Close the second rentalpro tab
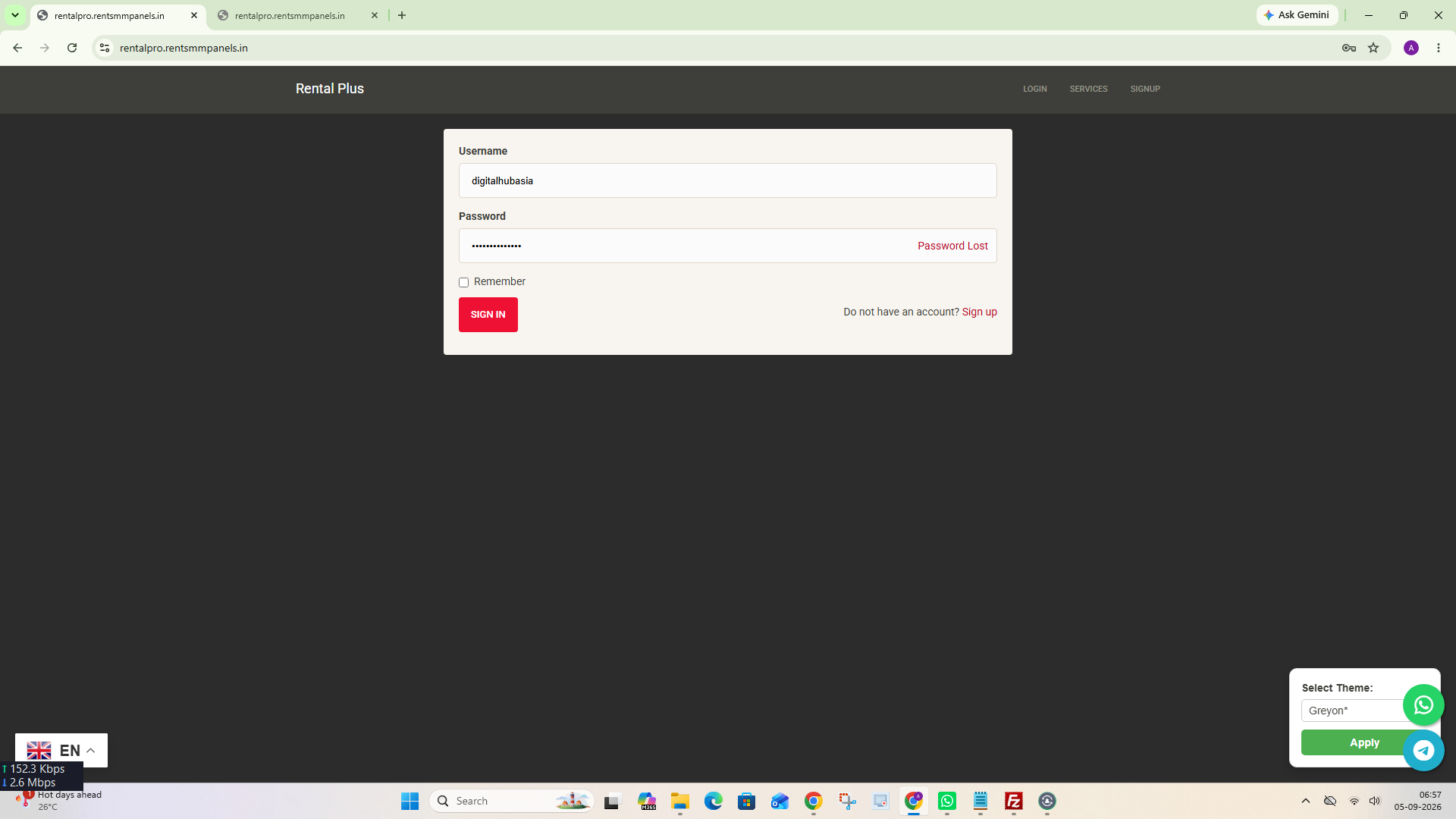Screen dimensions: 1456x819 pos(375,15)
